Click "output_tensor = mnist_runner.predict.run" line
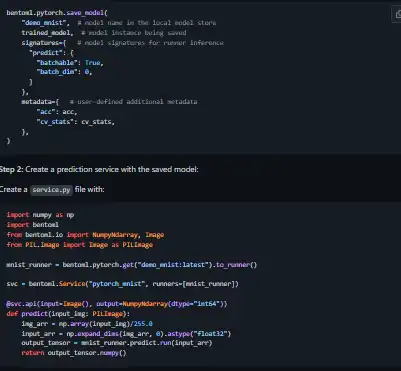The width and height of the screenshot is (401, 371). tap(117, 343)
